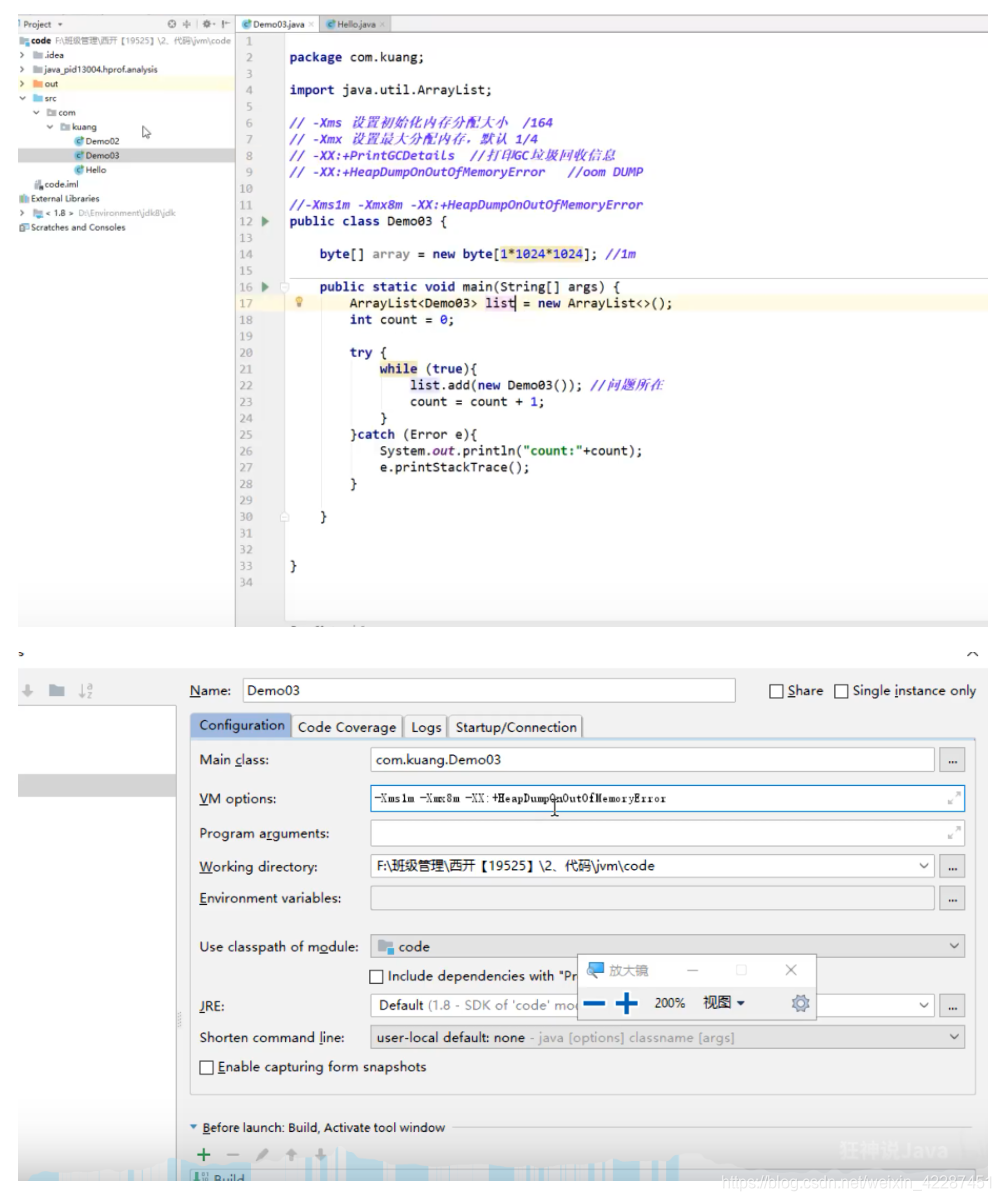Collapse the kuang package arrow
The height and width of the screenshot is (1201, 1001).
tap(50, 127)
